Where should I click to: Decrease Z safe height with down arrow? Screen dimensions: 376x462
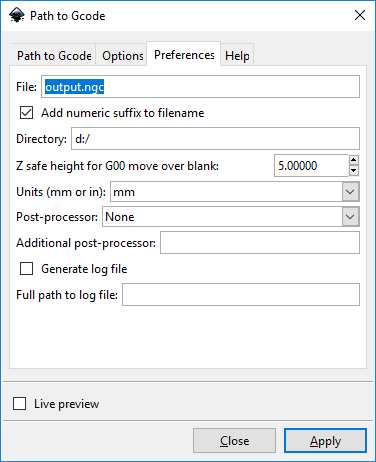coord(354,171)
